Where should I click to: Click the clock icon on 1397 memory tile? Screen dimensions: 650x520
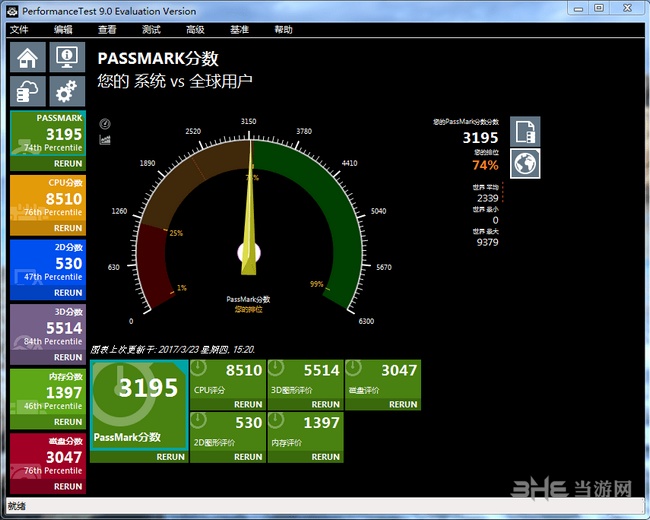click(276, 420)
